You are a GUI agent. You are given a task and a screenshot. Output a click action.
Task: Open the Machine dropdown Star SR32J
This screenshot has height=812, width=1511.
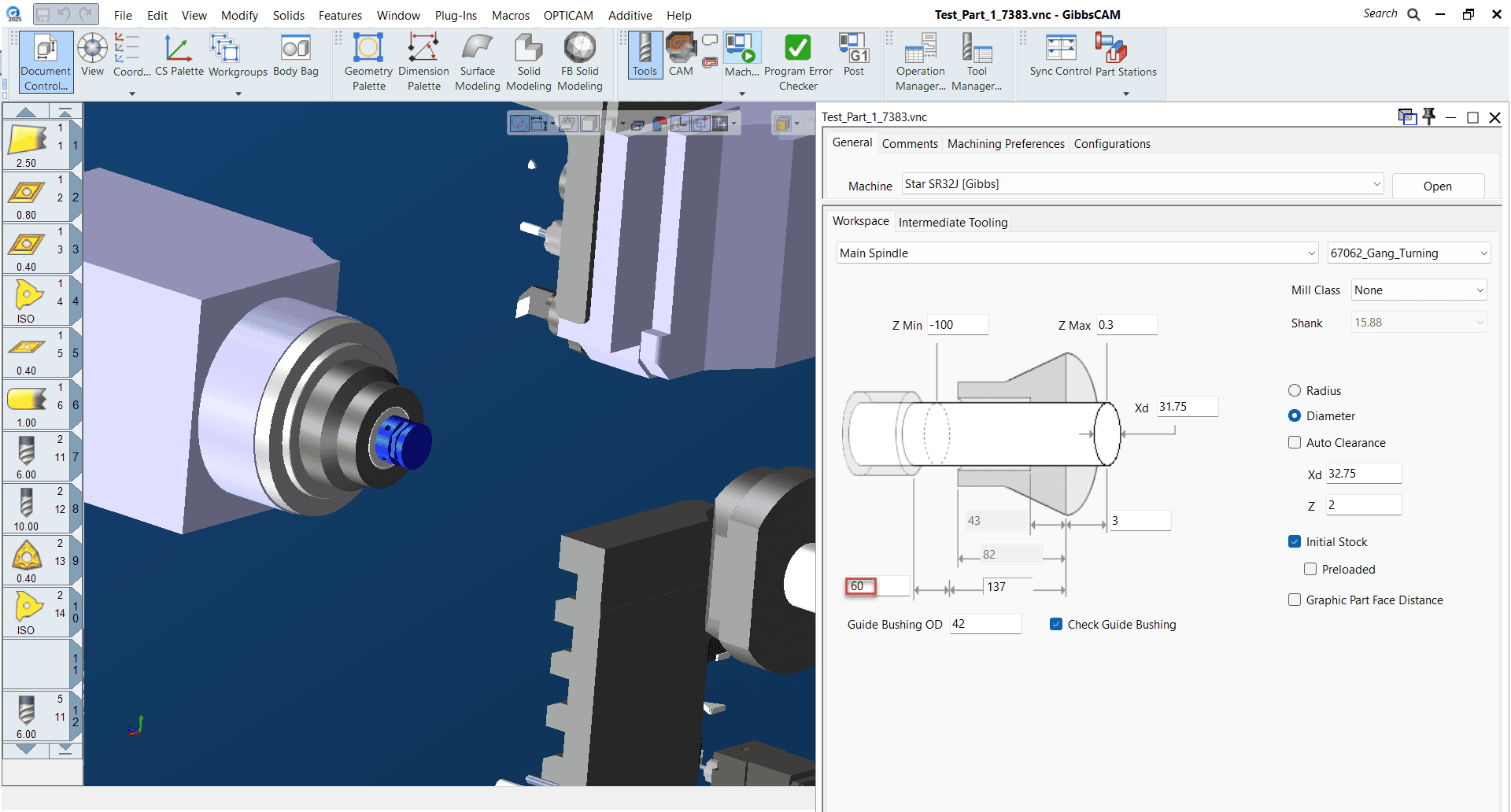tap(1143, 184)
